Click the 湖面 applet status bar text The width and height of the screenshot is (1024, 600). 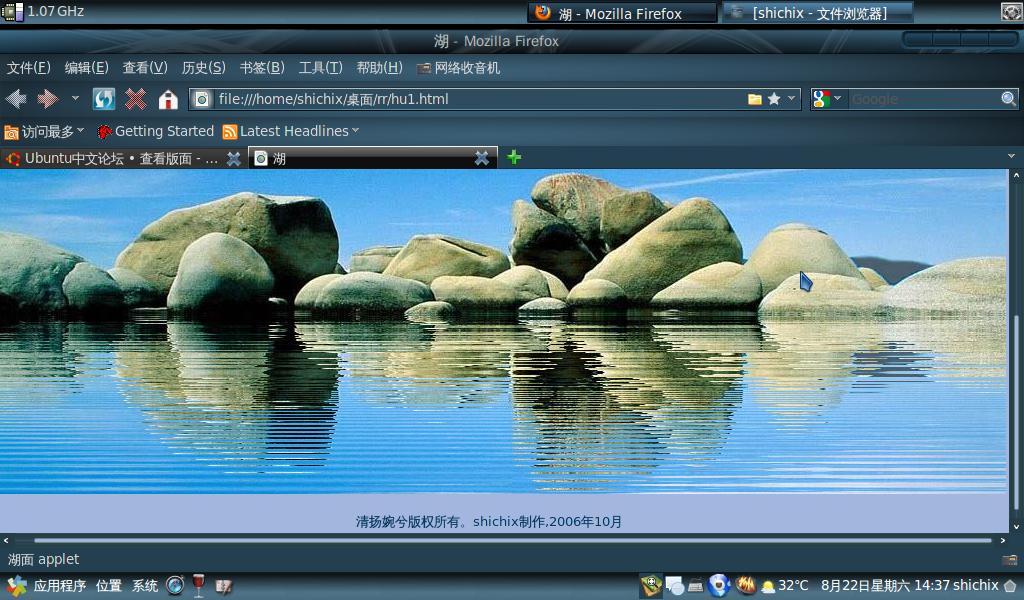43,560
